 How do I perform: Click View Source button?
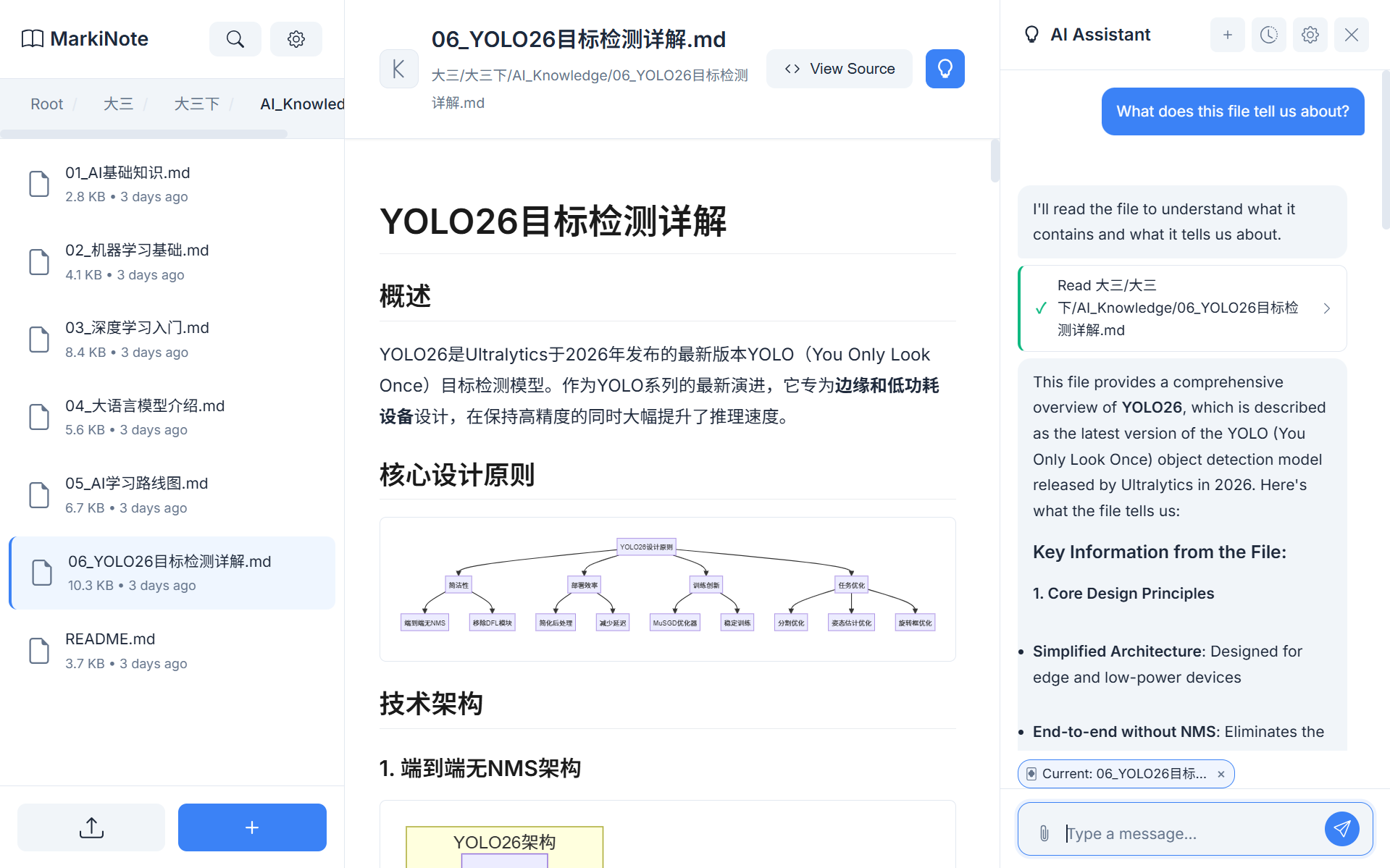[x=840, y=69]
